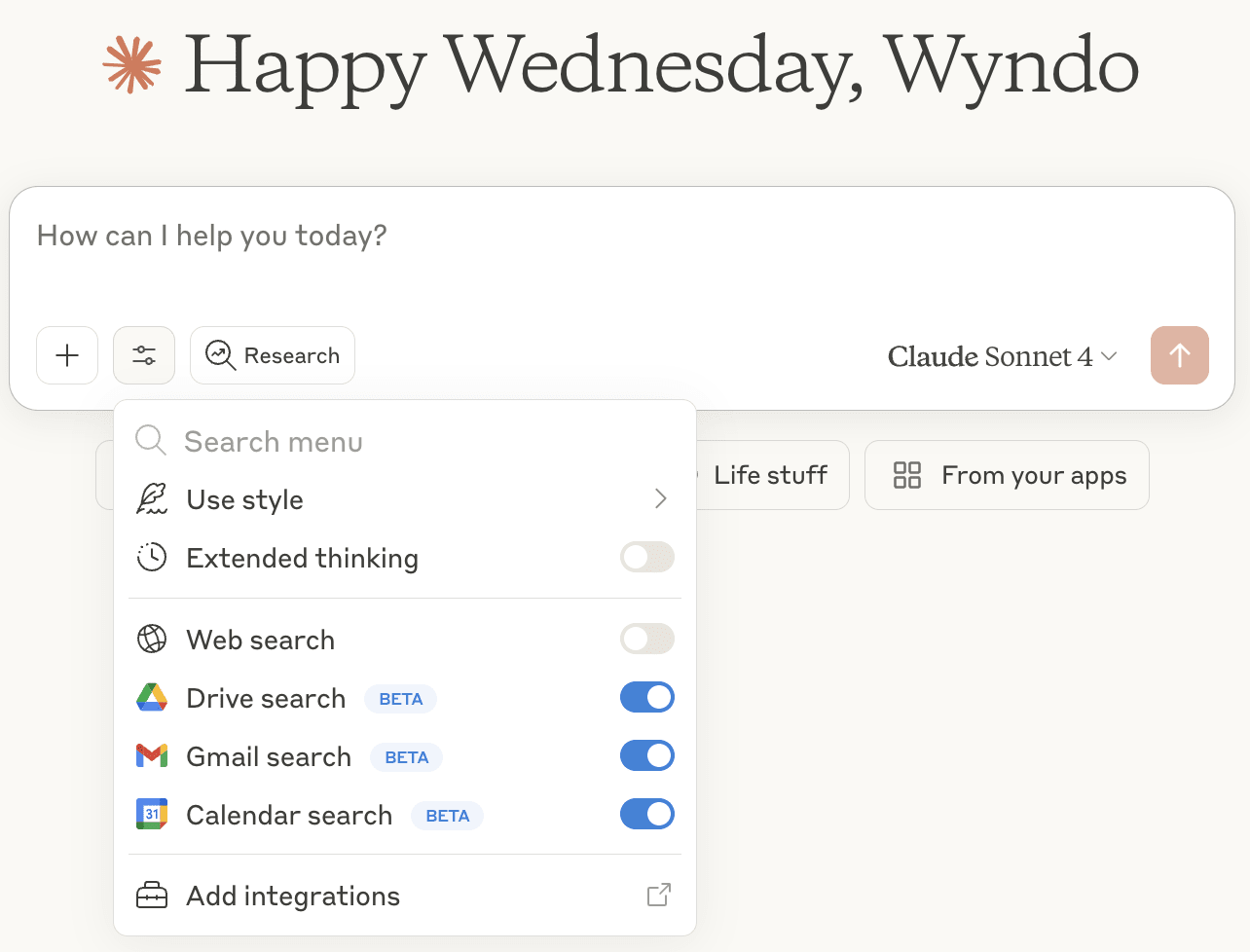
Task: Click the Web search globe icon
Action: click(x=152, y=640)
